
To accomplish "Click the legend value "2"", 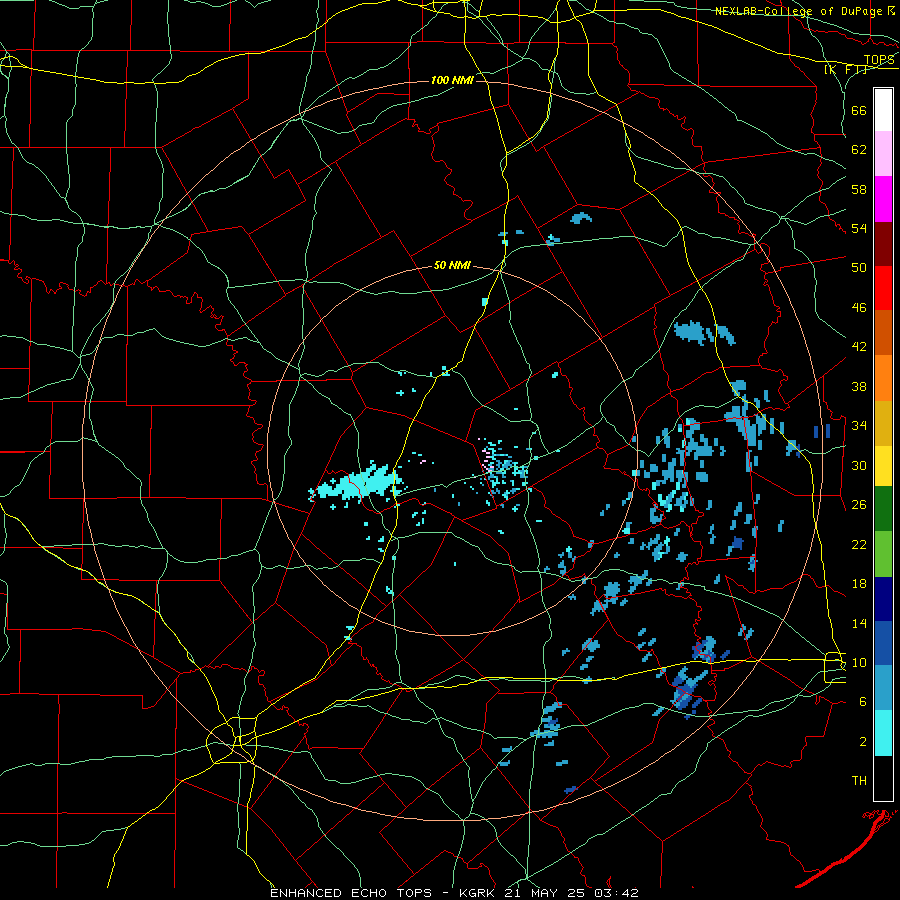I will tap(862, 742).
